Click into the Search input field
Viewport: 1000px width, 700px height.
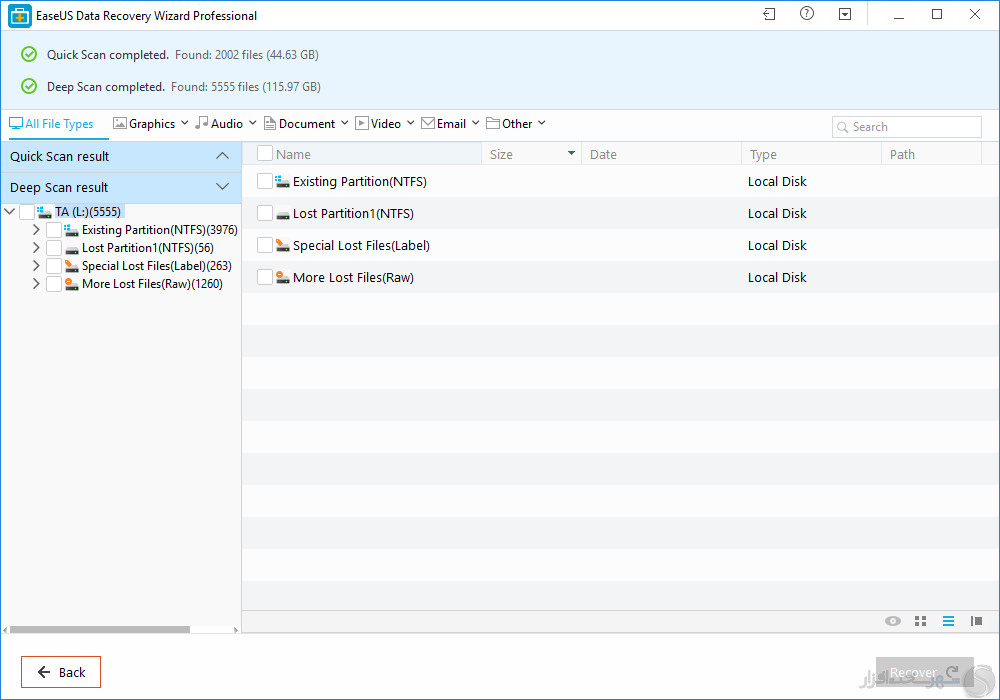[x=906, y=127]
